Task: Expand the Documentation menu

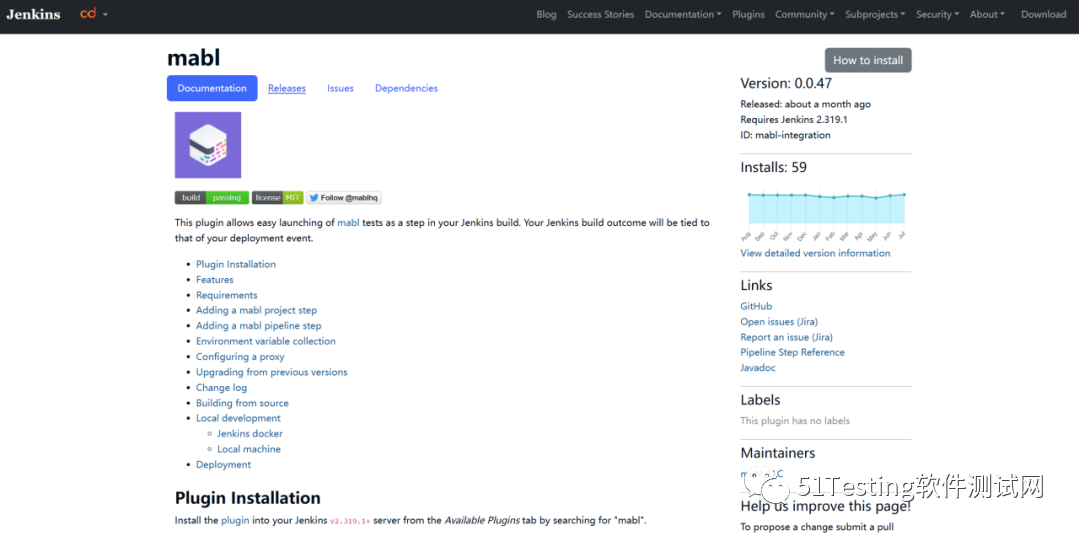Action: click(x=683, y=14)
